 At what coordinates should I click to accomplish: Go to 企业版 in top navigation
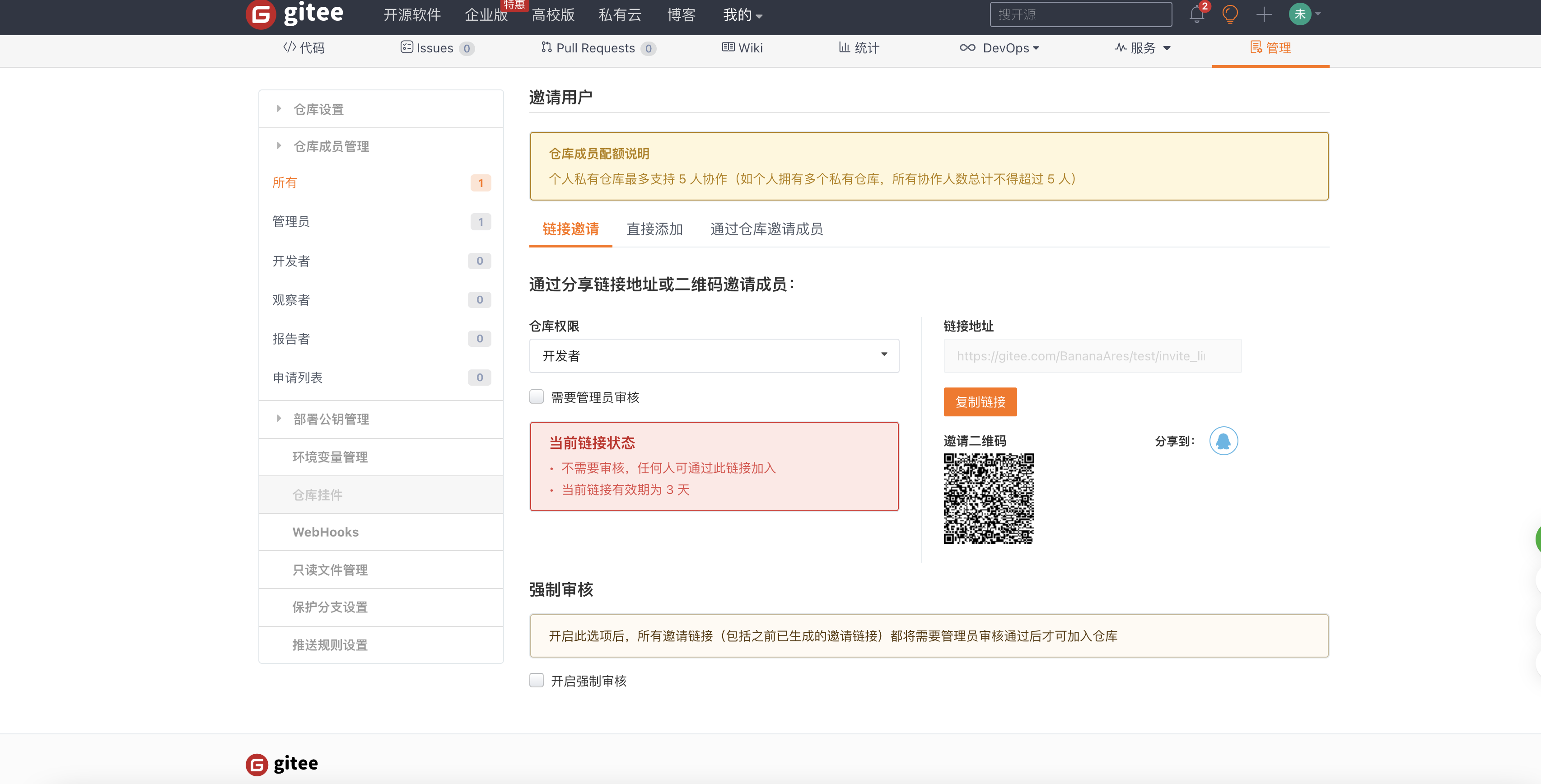(486, 15)
